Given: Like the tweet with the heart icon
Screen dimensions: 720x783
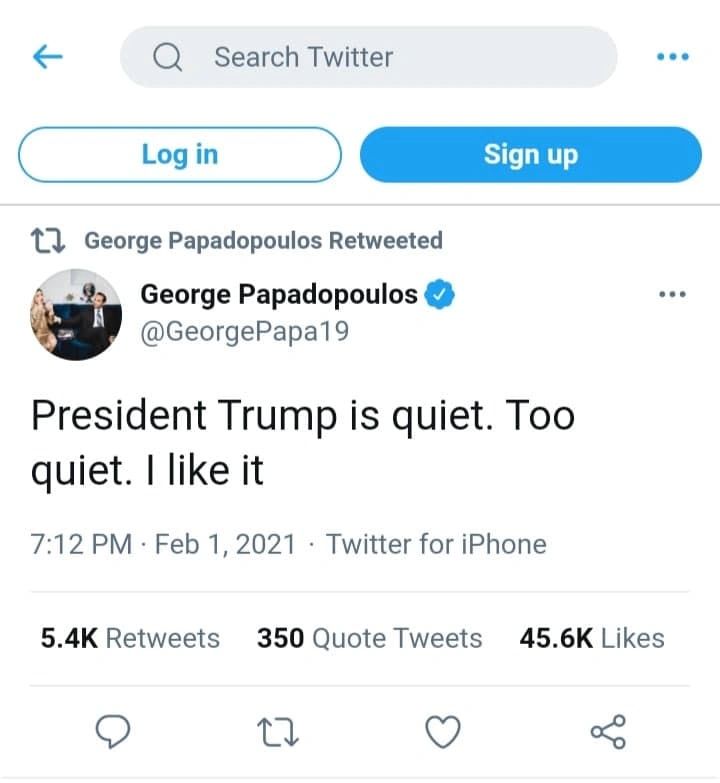Looking at the screenshot, I should pyautogui.click(x=443, y=732).
